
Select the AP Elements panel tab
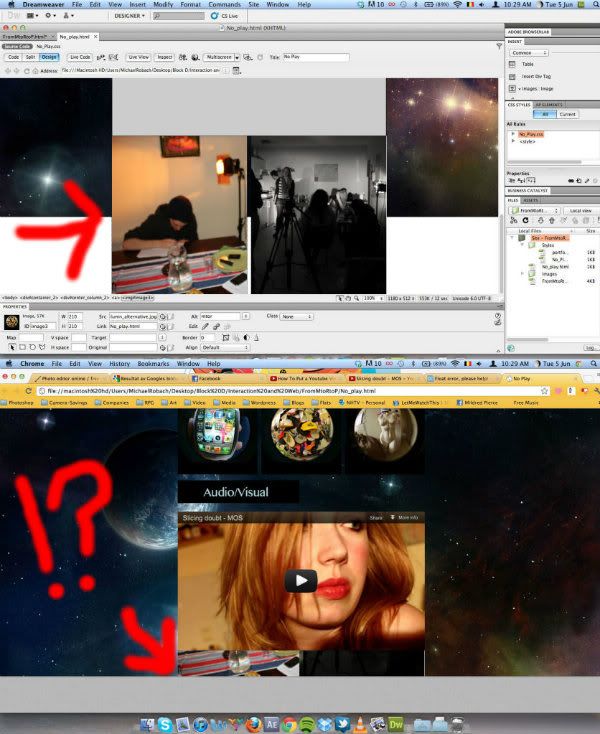(549, 105)
